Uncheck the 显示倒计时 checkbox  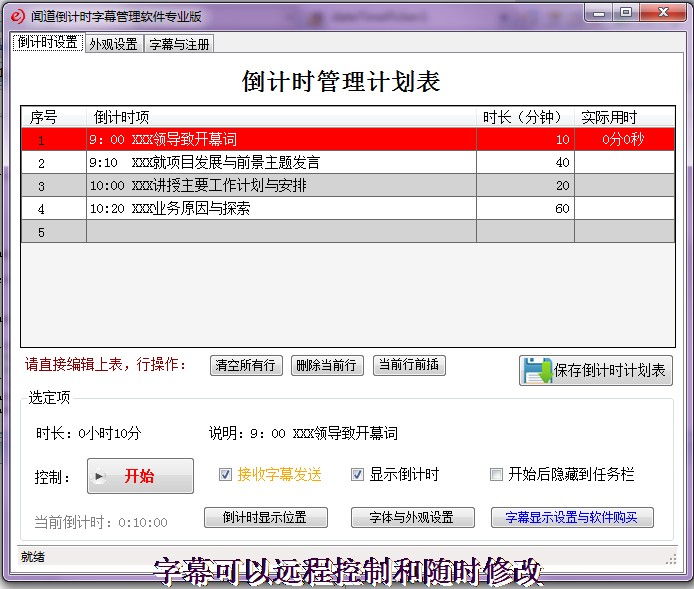pos(357,475)
